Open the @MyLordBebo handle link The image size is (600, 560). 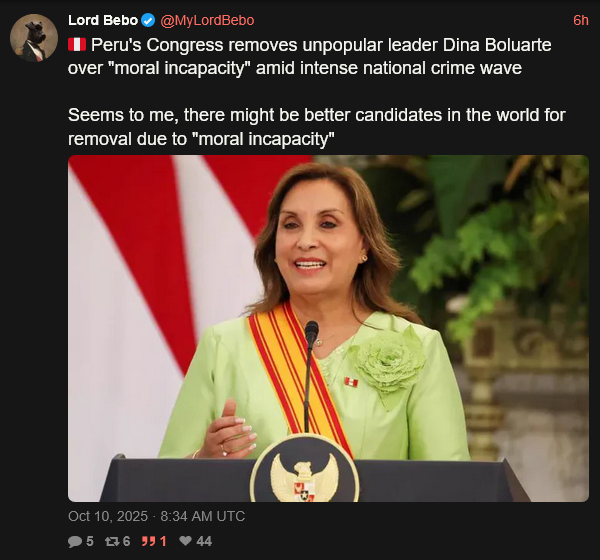207,20
